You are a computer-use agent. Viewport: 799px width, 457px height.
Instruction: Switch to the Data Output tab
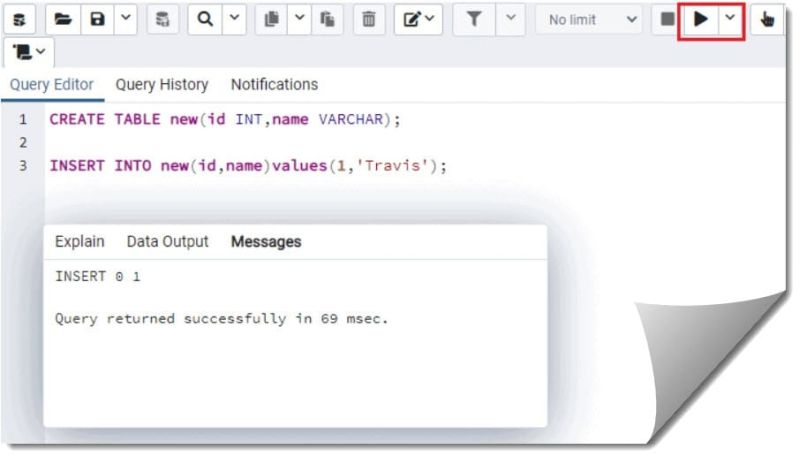(x=167, y=241)
